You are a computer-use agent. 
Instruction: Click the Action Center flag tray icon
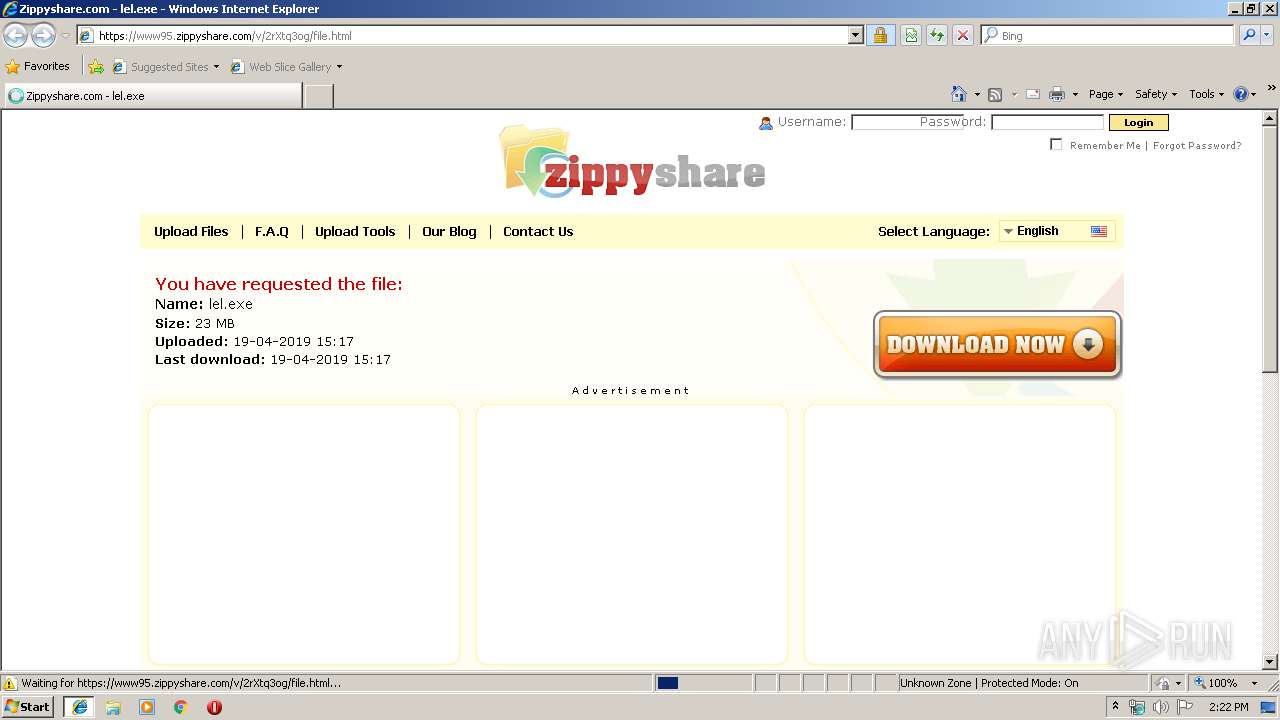(1185, 707)
